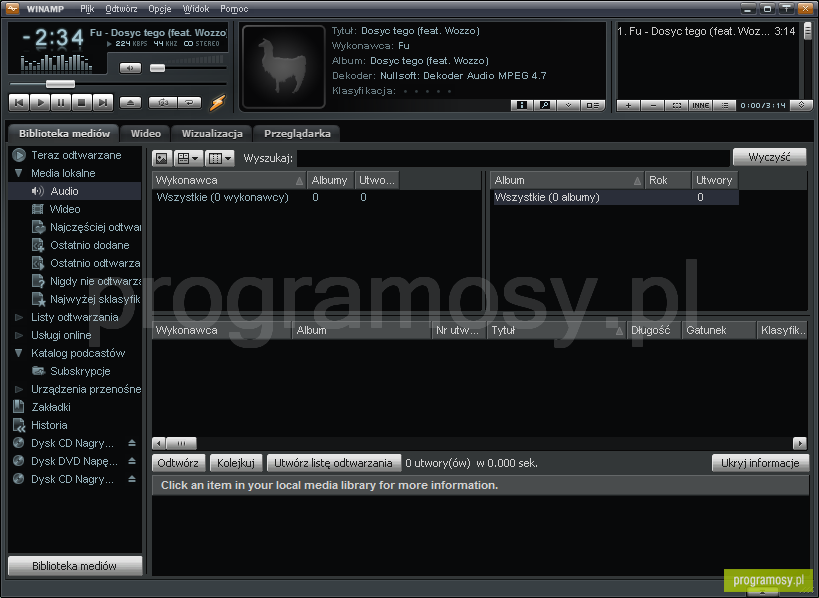
Task: Open the Plik menu
Action: pyautogui.click(x=87, y=9)
